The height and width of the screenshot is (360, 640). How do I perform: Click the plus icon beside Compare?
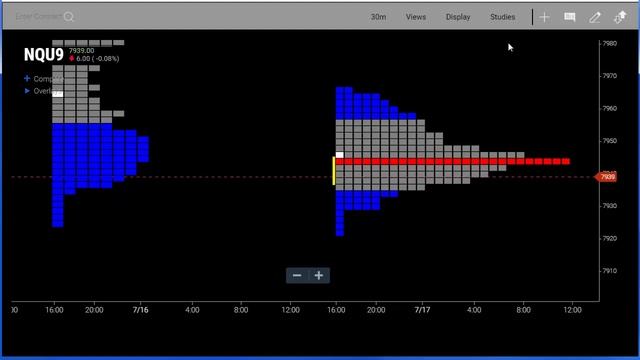click(27, 78)
